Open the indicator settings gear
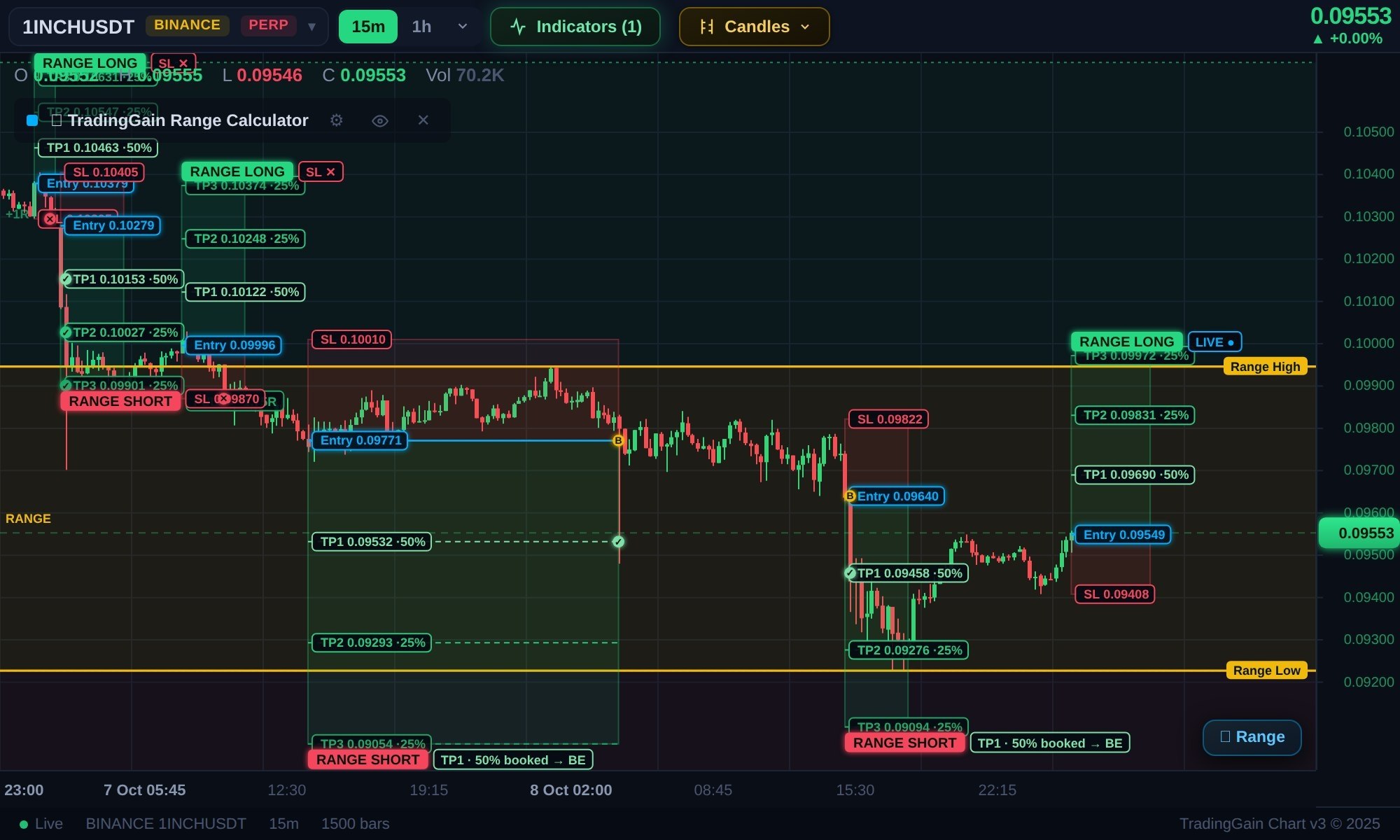Screen dimensions: 1400x840 tap(337, 120)
